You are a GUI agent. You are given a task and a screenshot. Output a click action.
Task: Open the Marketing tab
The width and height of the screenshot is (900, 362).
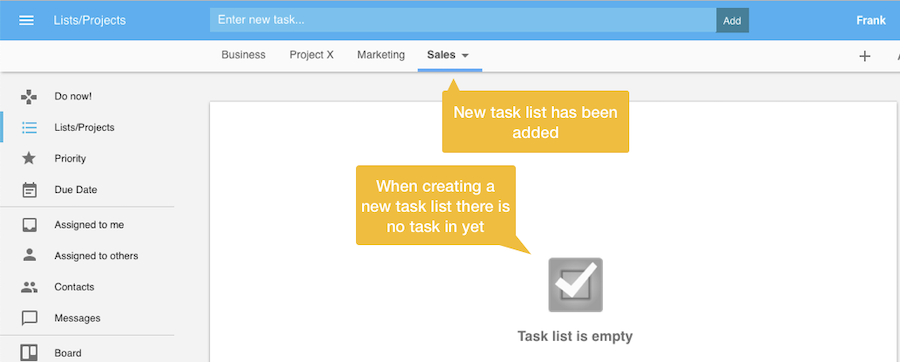tap(381, 55)
